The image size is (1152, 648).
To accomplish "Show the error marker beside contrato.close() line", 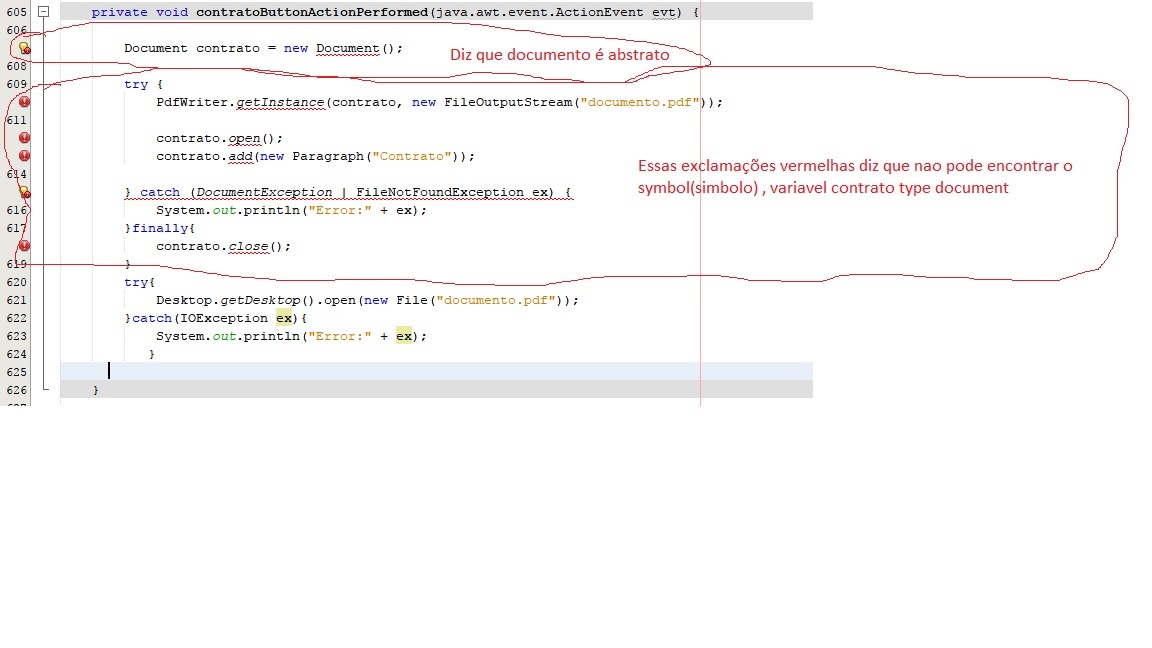I will (24, 246).
